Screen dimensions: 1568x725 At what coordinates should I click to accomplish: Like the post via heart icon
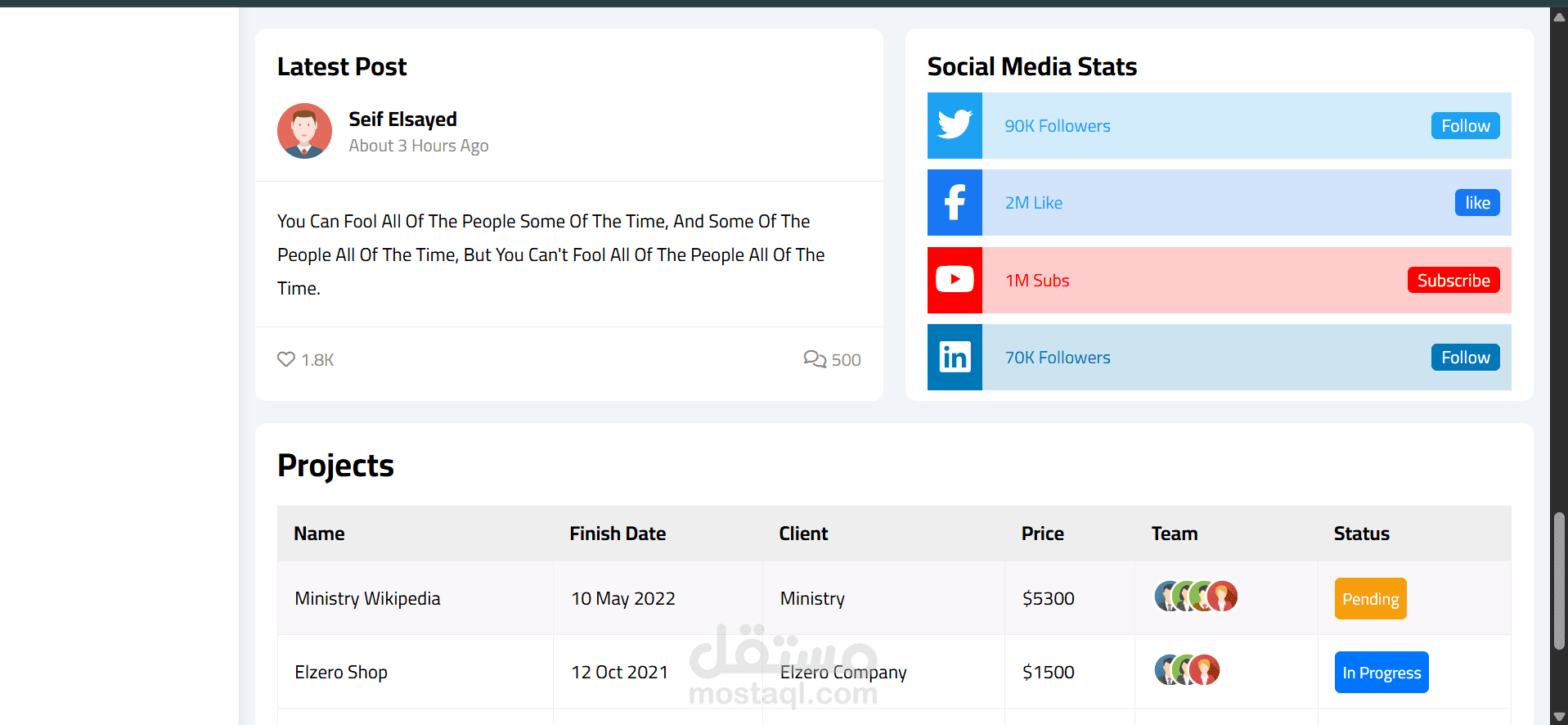click(285, 359)
